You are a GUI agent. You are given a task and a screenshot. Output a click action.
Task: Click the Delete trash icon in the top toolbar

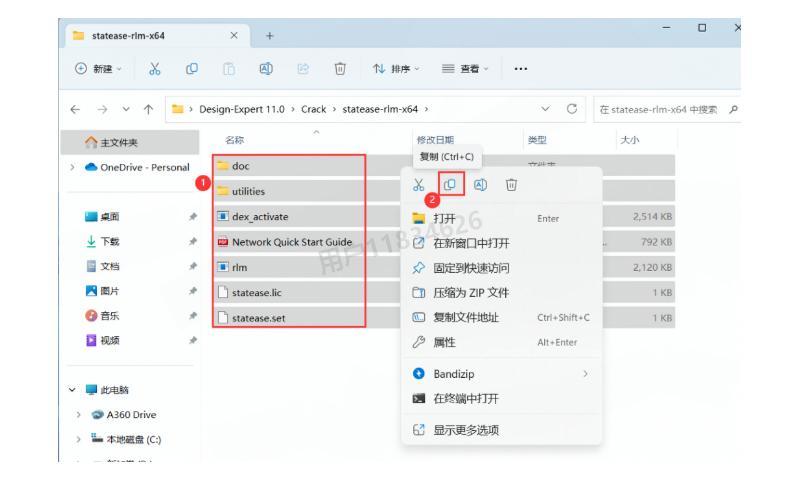coord(340,69)
